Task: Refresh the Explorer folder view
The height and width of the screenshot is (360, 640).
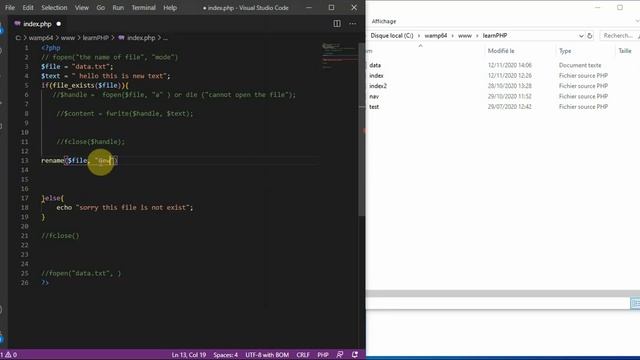Action: tap(590, 36)
